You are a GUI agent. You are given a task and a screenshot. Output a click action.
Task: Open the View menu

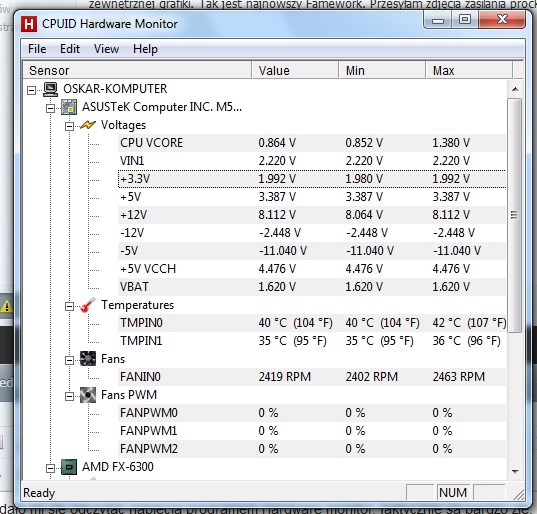pyautogui.click(x=107, y=49)
